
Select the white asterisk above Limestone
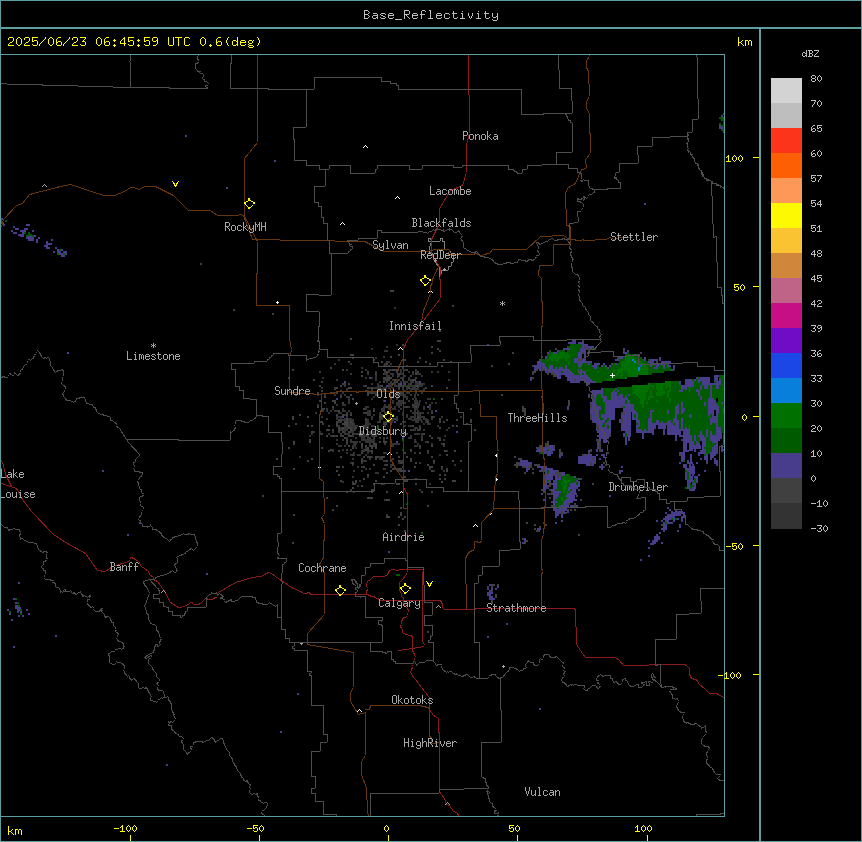[x=153, y=345]
